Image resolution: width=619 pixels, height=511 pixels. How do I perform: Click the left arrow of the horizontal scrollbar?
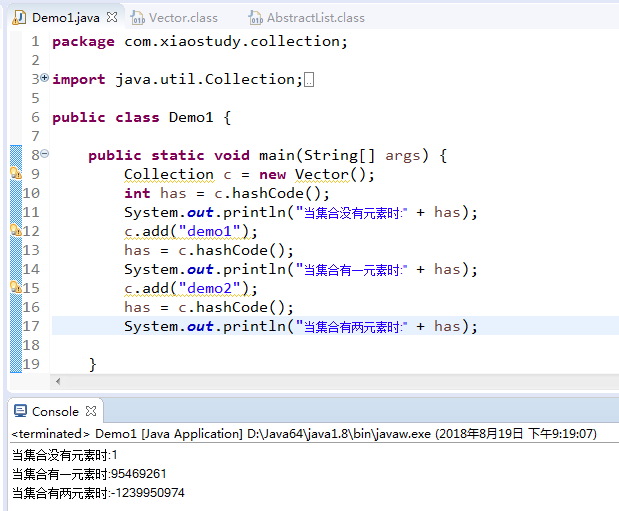click(58, 381)
